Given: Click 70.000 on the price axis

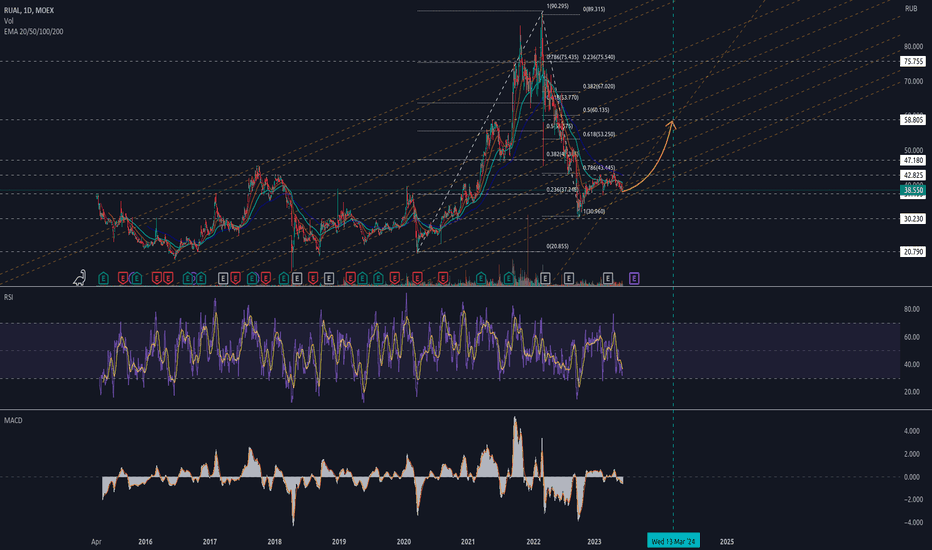Looking at the screenshot, I should [913, 81].
